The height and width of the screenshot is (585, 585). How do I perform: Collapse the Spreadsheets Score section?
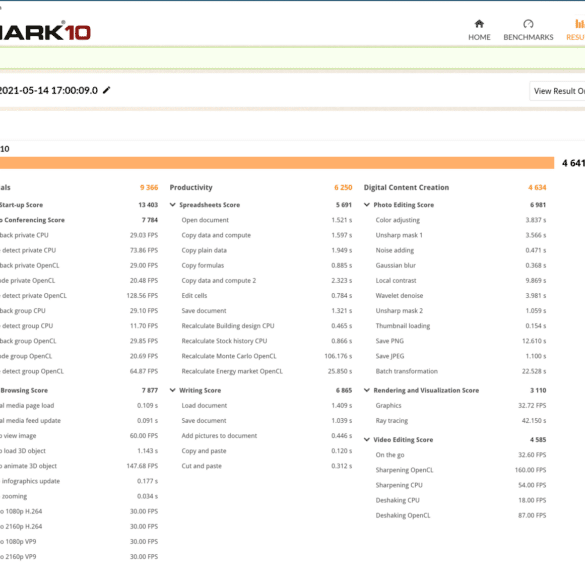172,205
